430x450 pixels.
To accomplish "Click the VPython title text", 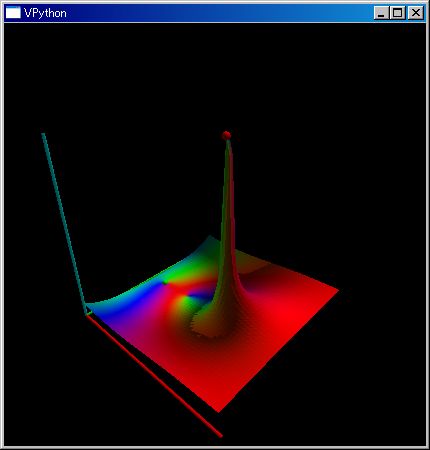I will (x=45, y=13).
